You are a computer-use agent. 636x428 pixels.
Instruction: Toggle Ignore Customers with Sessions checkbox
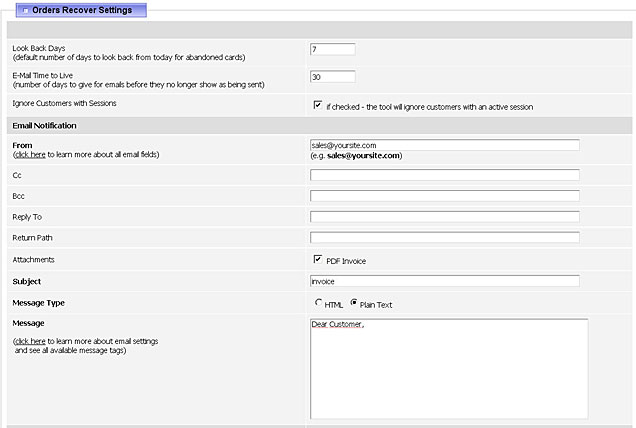click(318, 105)
